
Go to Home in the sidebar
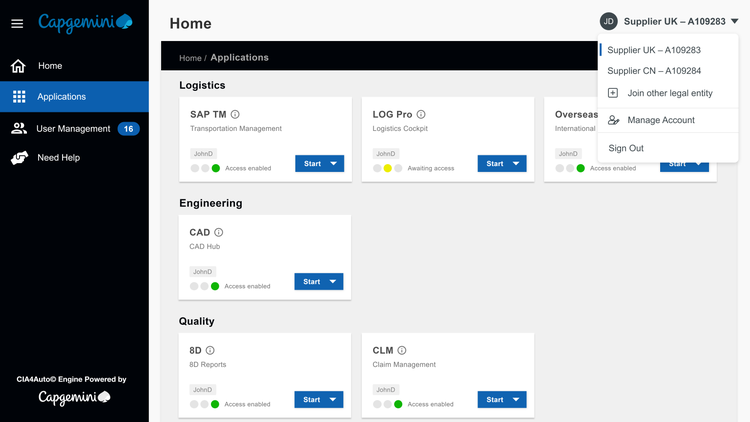point(74,66)
